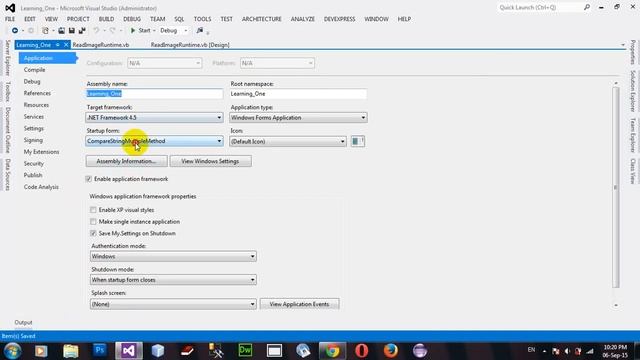Open the Windows Start orb
640x360 pixels.
pyautogui.click(x=12, y=351)
